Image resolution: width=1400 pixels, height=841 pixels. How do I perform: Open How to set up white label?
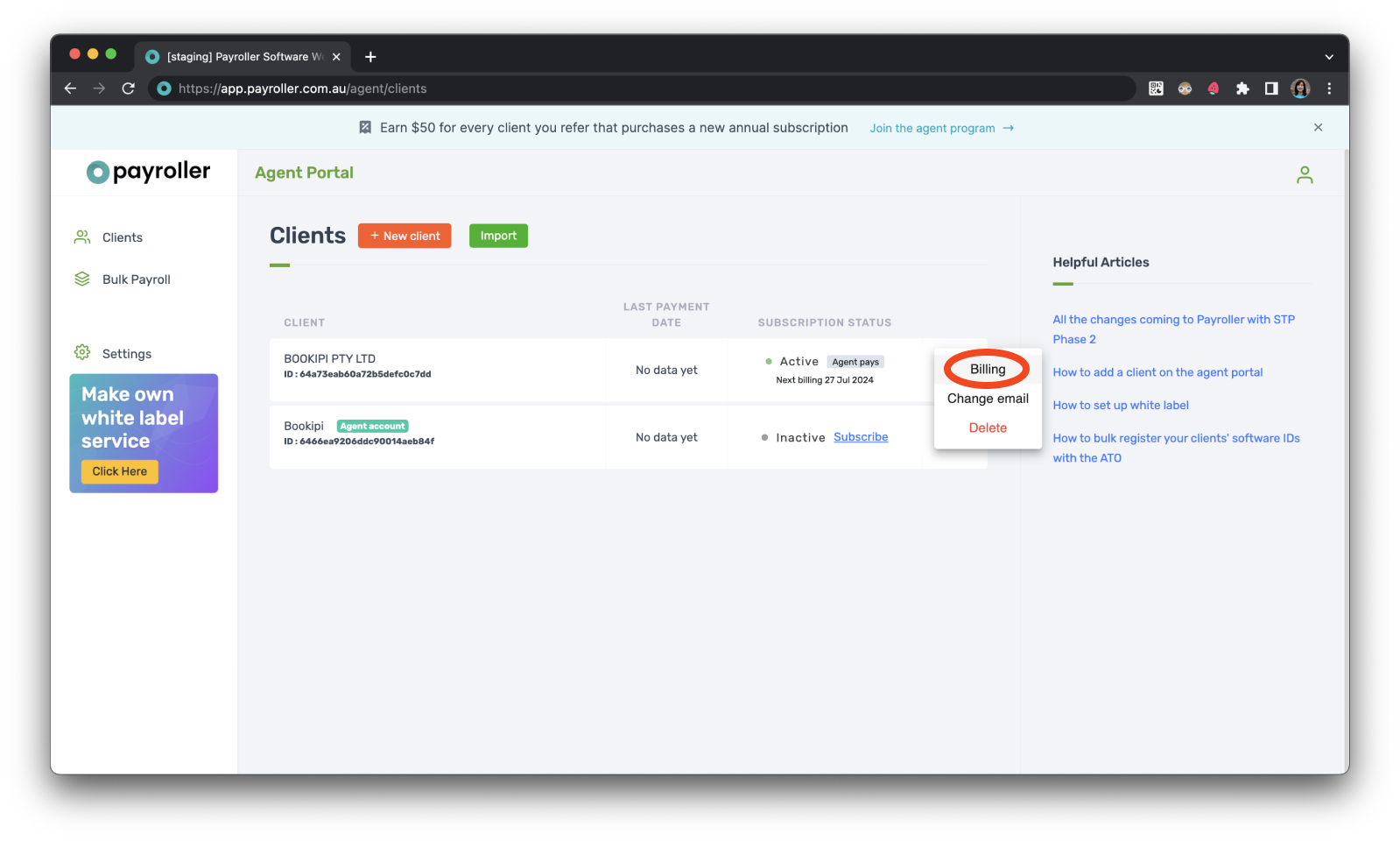(1121, 405)
